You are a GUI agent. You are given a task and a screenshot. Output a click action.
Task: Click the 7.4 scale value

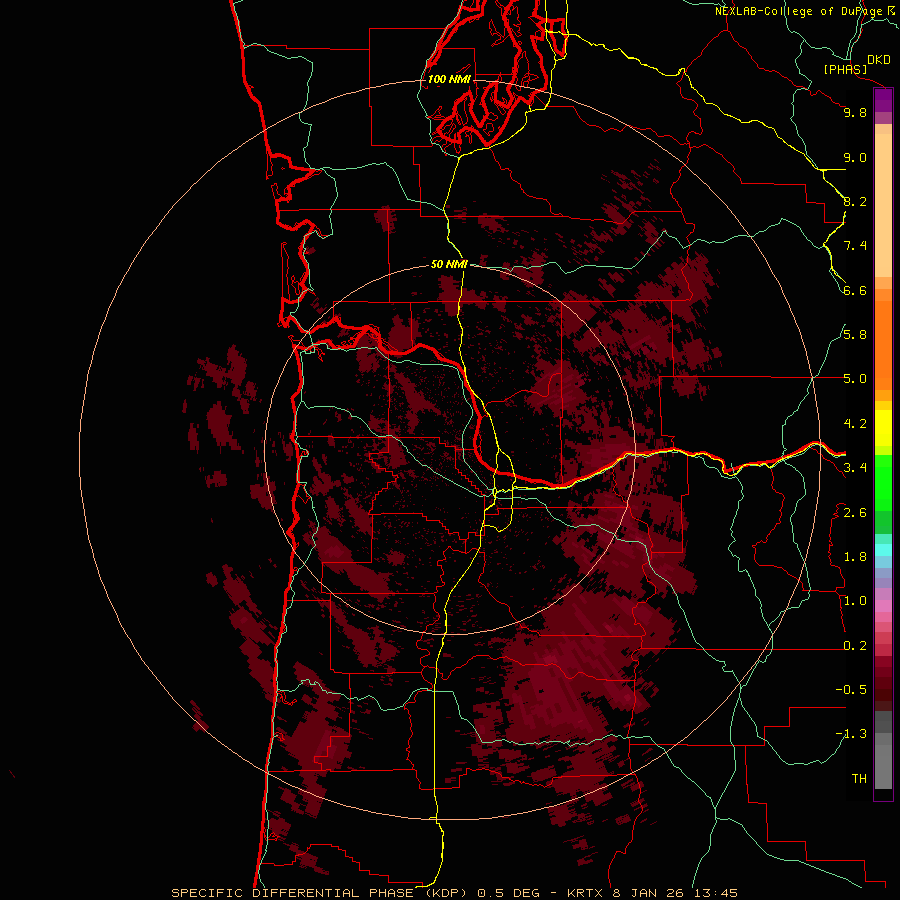[855, 246]
